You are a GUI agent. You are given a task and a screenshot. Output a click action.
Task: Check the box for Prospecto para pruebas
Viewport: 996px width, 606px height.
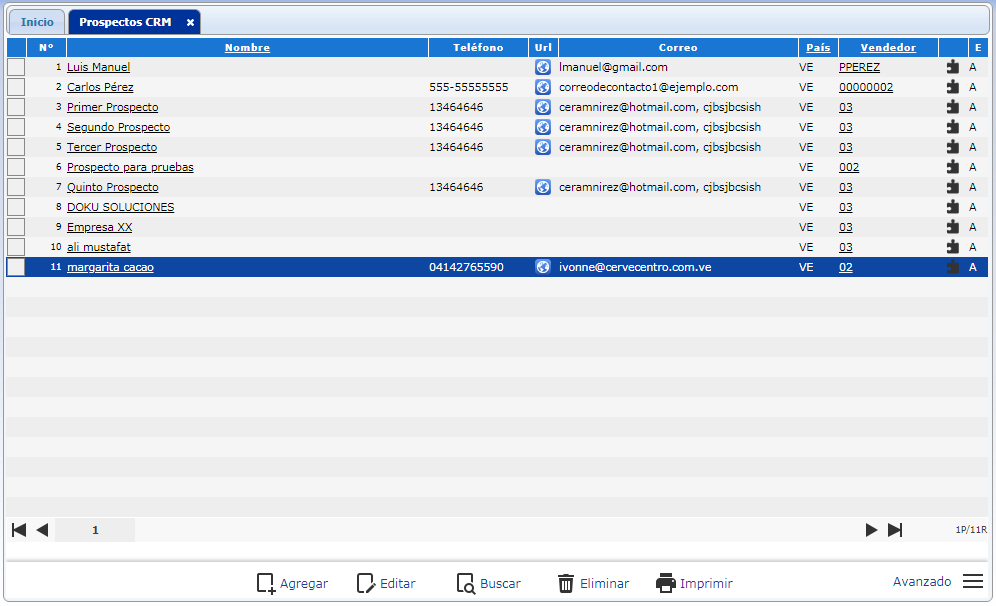16,167
